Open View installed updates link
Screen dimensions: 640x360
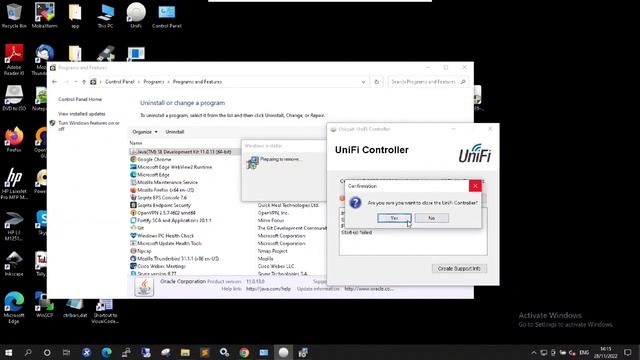pyautogui.click(x=82, y=114)
